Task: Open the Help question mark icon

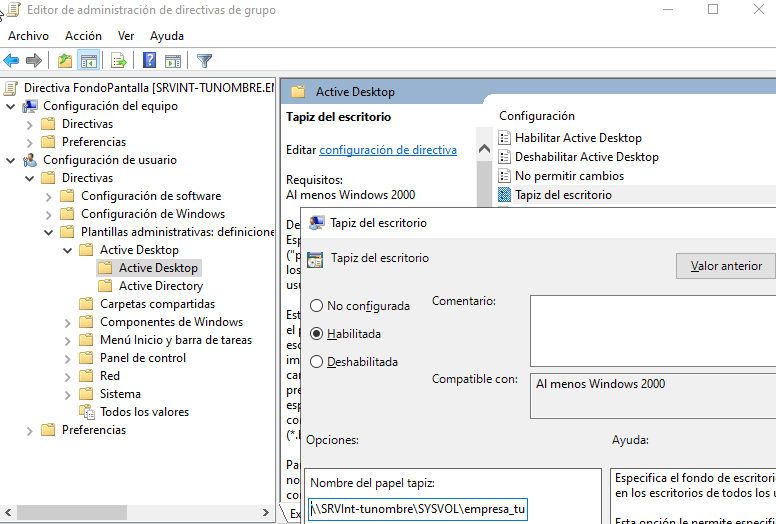Action: click(x=149, y=61)
